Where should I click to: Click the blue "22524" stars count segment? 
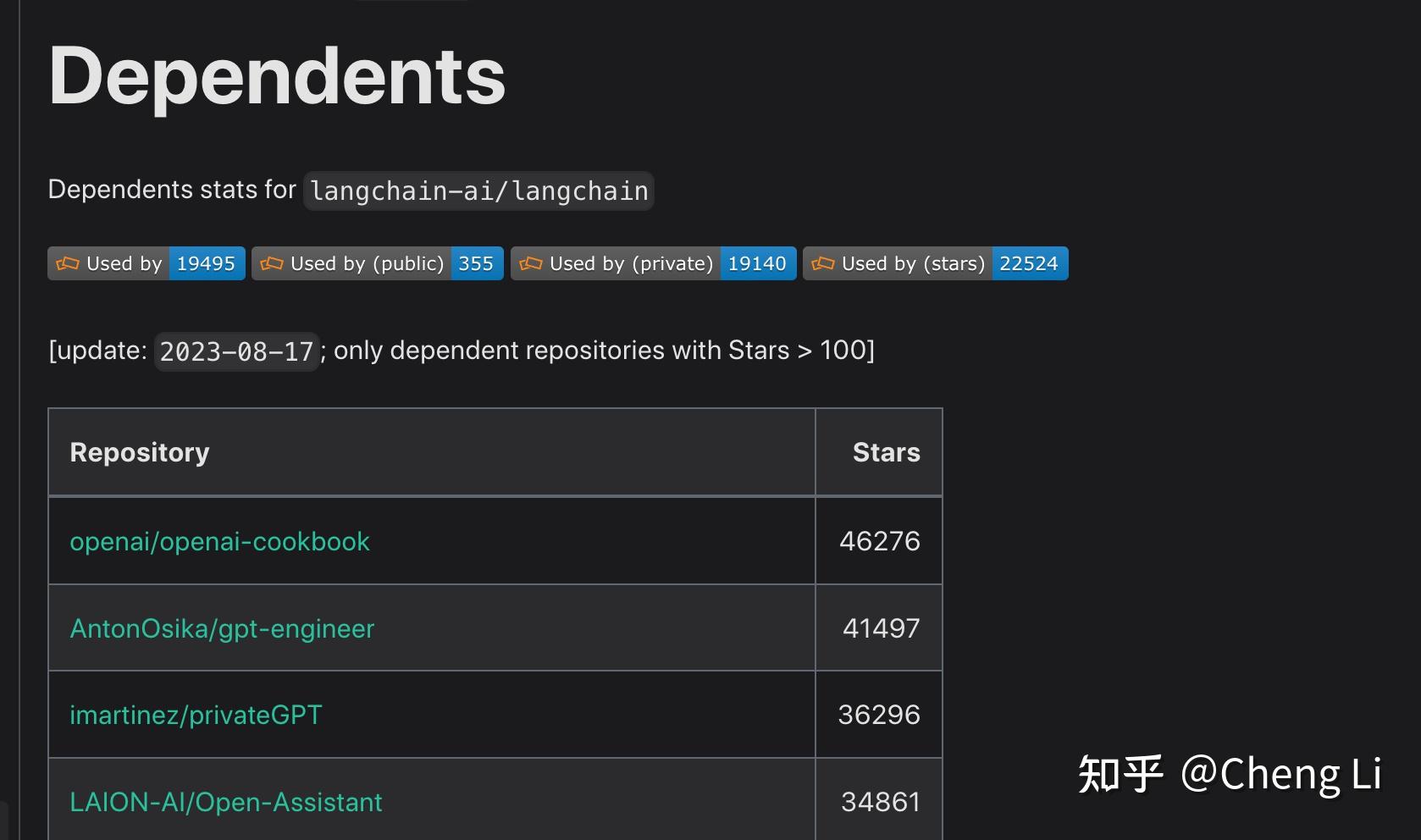1030,263
